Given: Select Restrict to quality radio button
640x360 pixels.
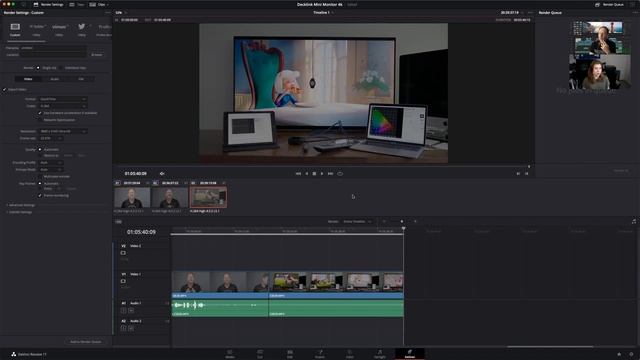Looking at the screenshot, I should coord(40,156).
